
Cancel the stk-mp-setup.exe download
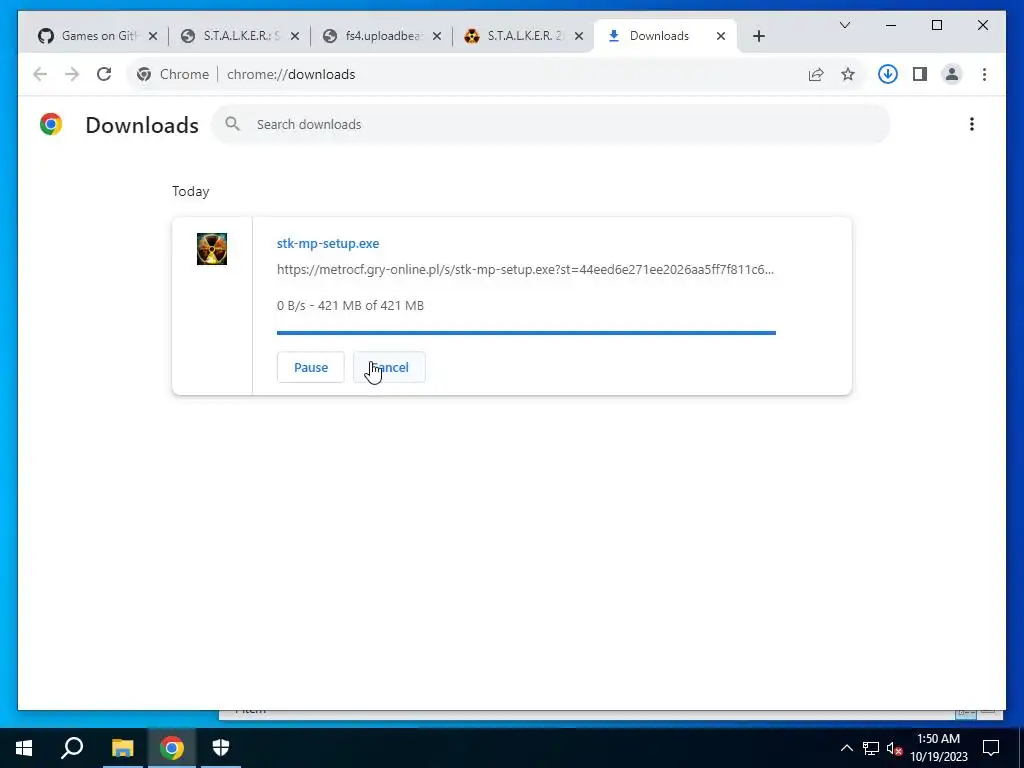tap(389, 367)
